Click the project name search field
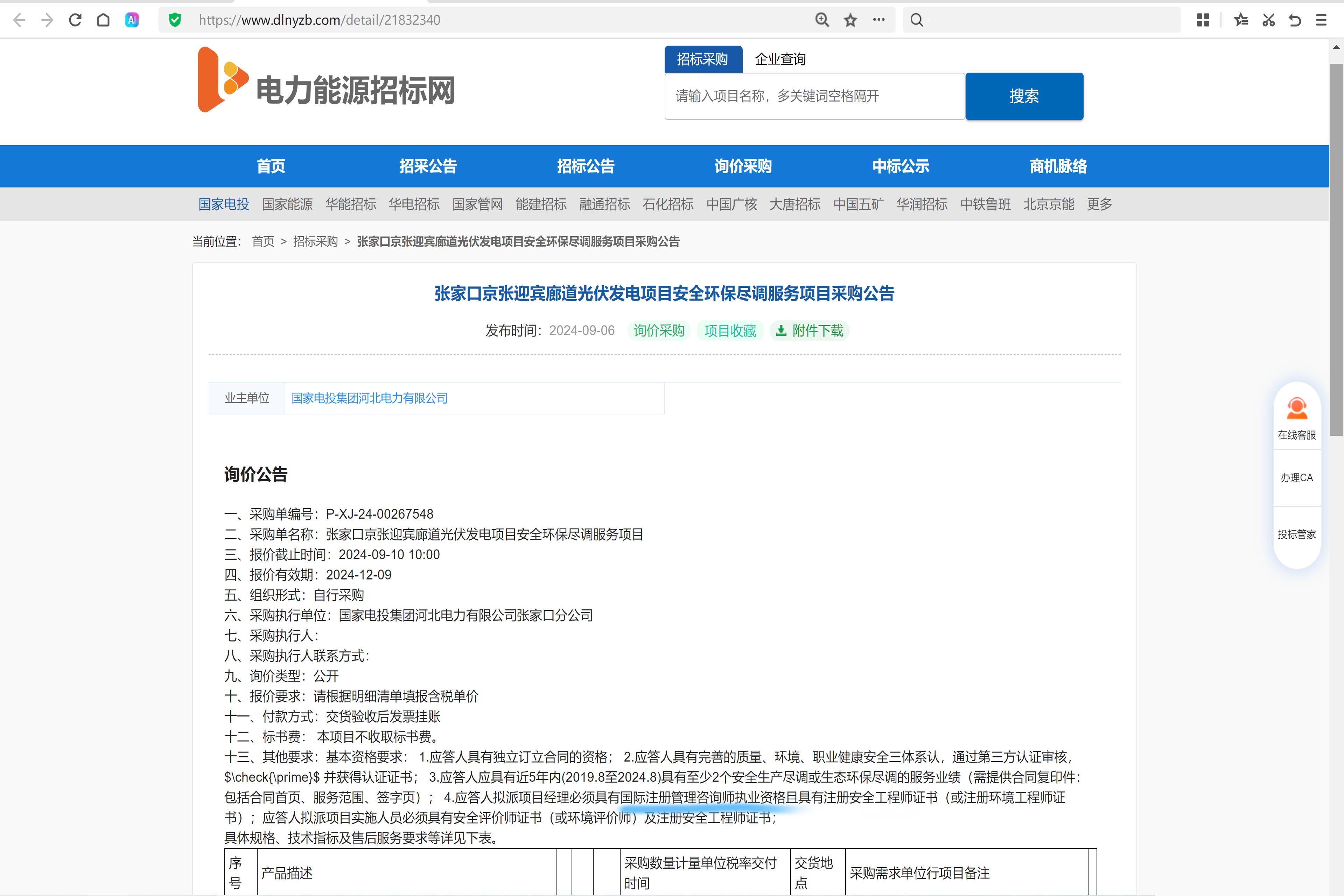This screenshot has width=1344, height=896. tap(814, 96)
